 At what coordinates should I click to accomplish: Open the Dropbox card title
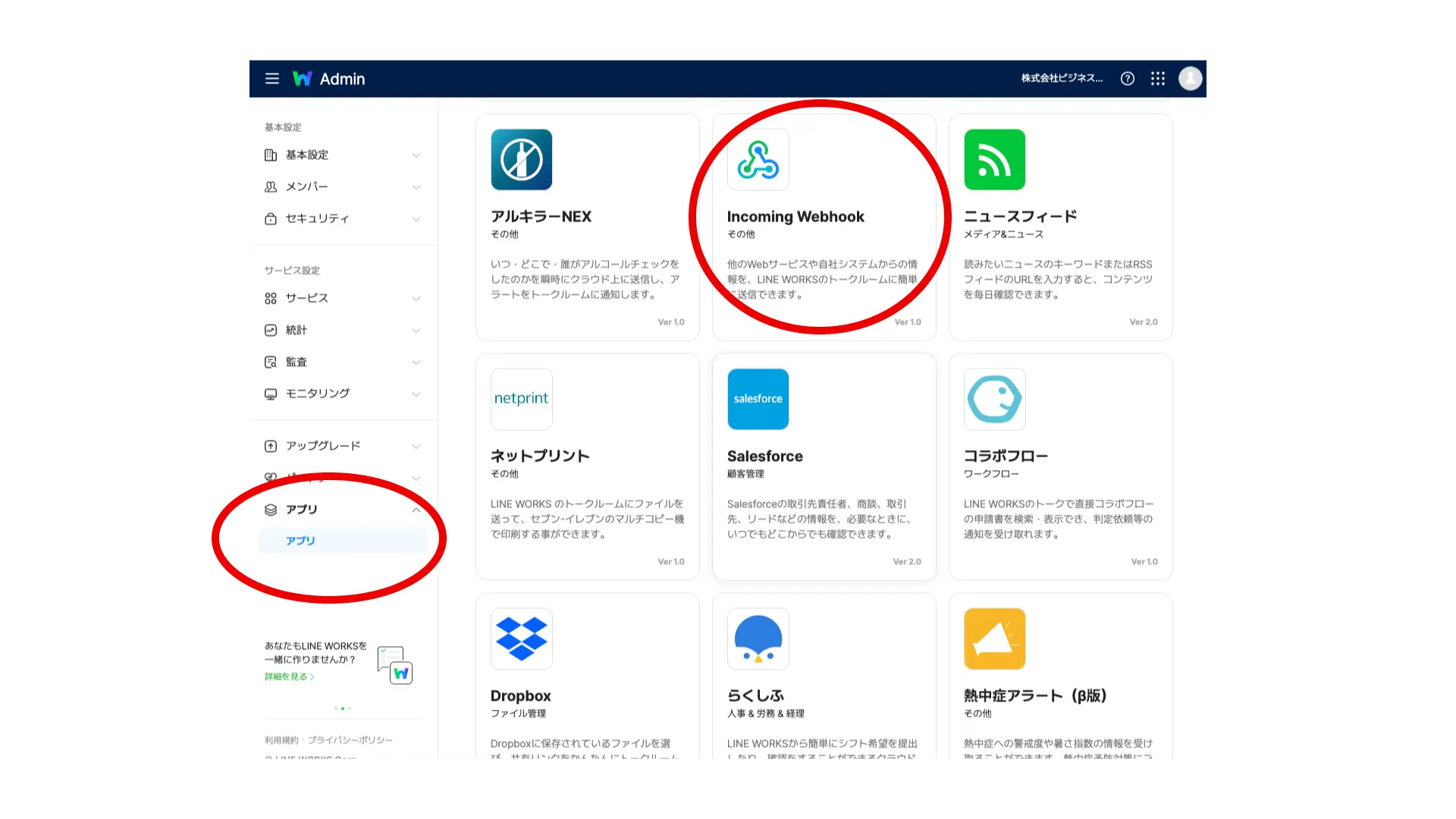click(520, 696)
